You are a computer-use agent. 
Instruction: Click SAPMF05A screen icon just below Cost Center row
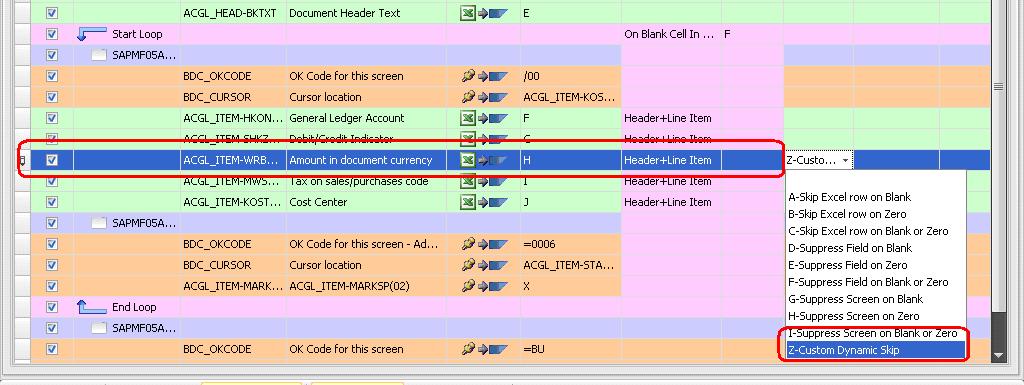(99, 223)
